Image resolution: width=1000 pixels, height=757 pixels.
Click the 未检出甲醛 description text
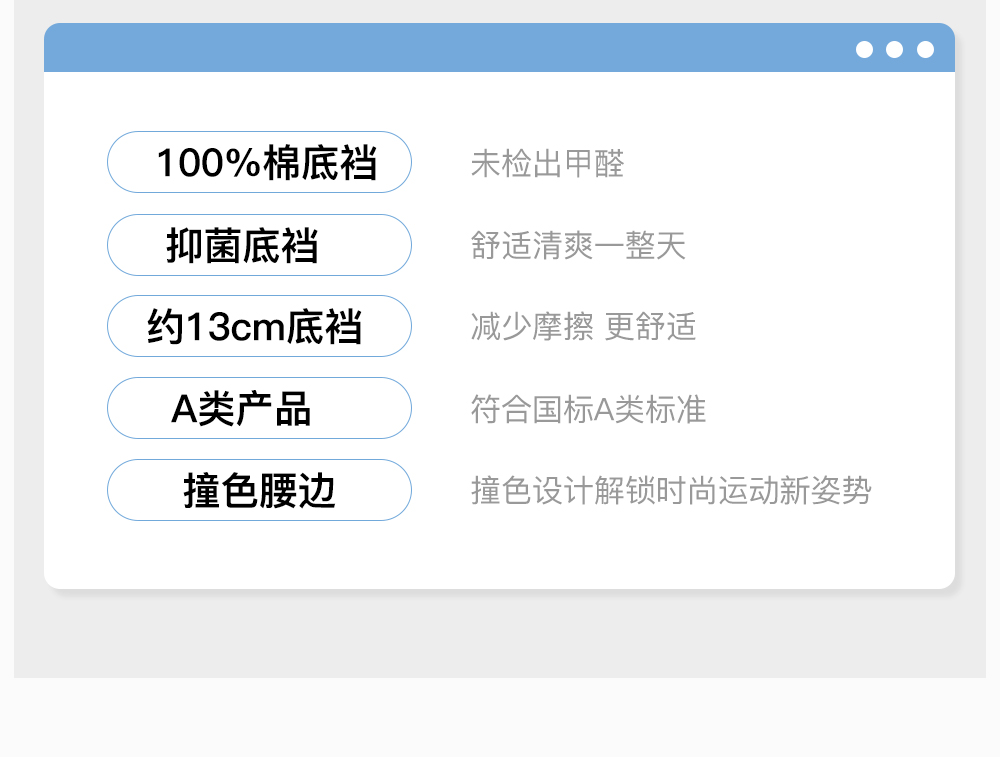tap(547, 163)
